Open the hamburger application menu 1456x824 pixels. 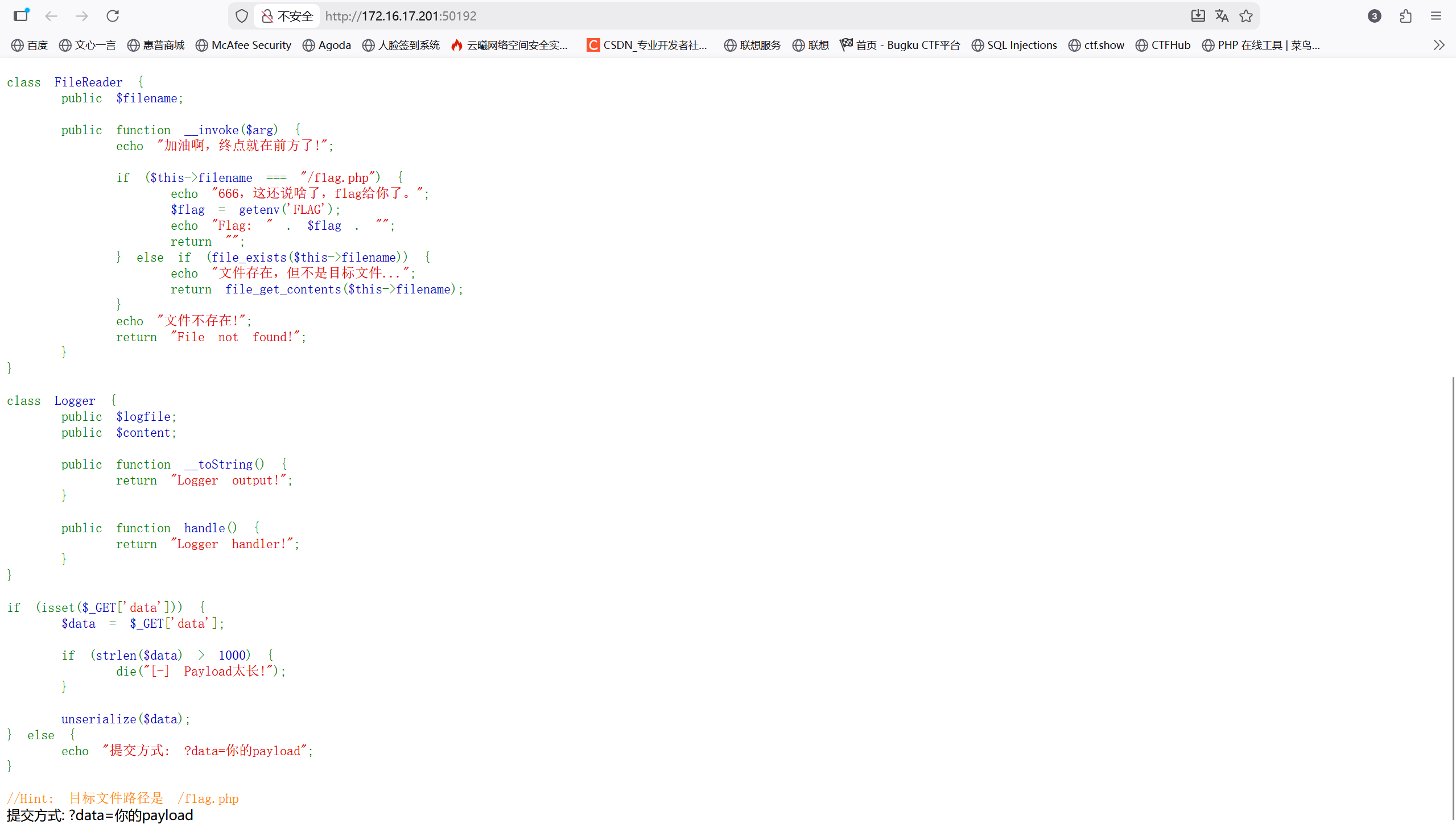[x=1436, y=16]
